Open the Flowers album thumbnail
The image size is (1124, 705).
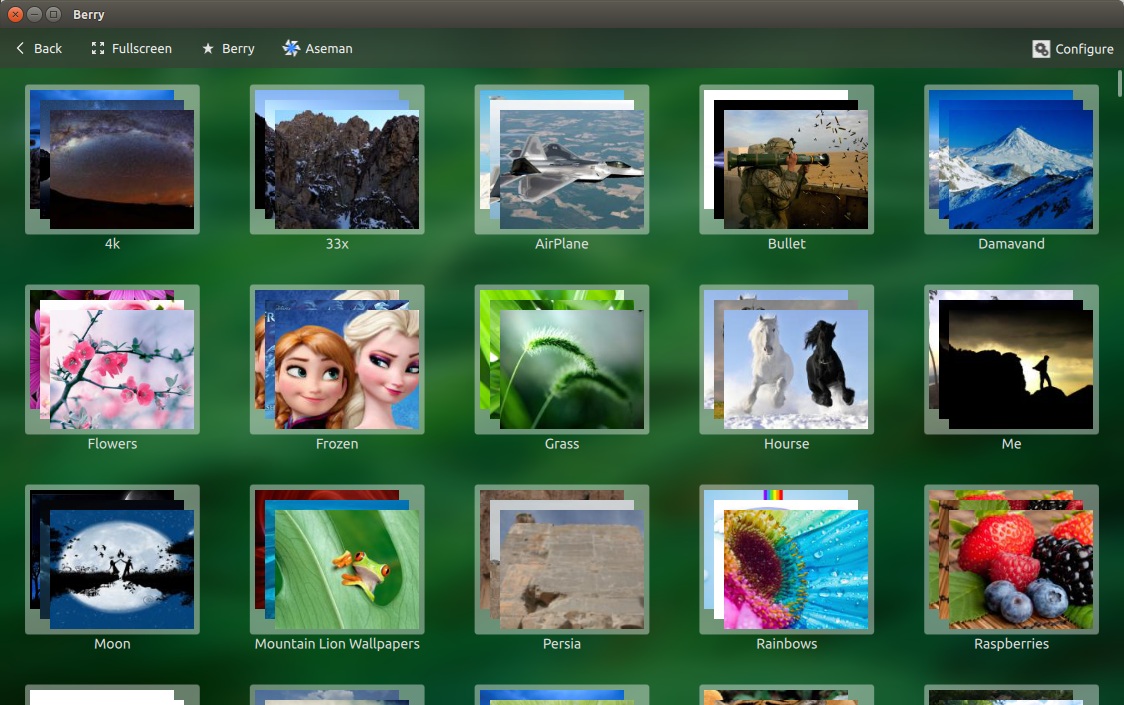(113, 359)
